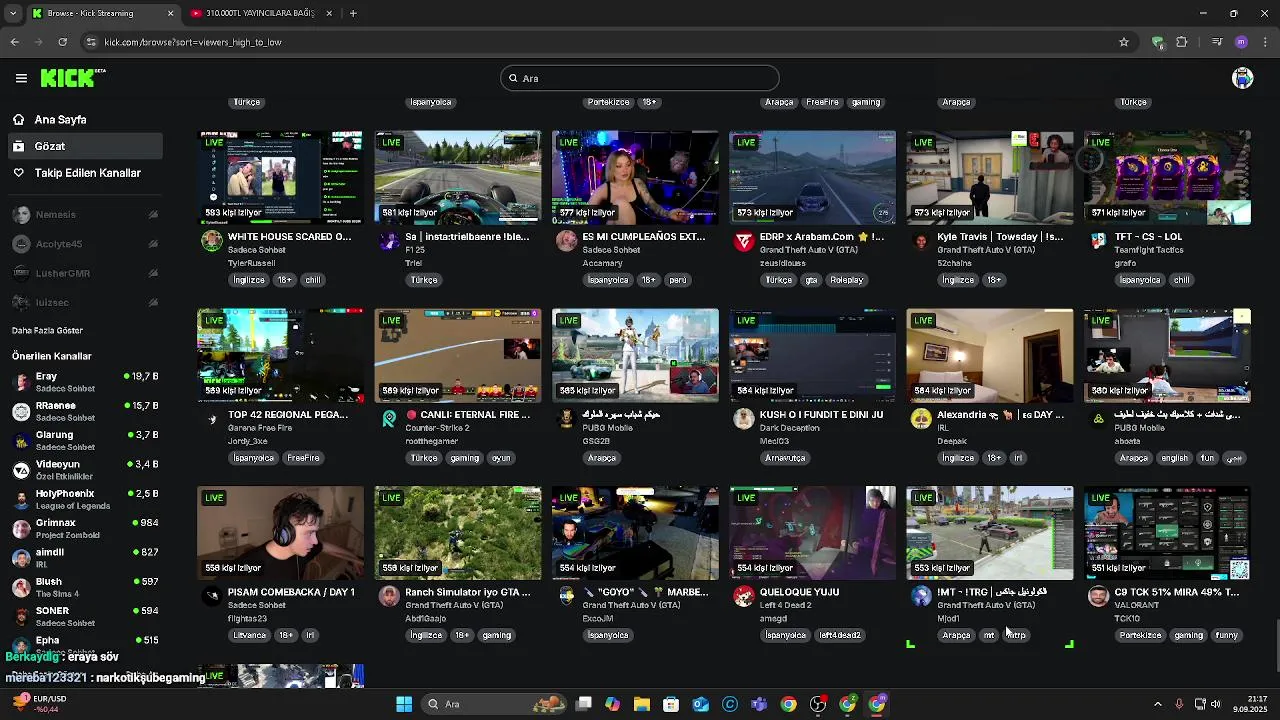1280x720 pixels.
Task: Click the Ara search field
Action: [x=640, y=78]
